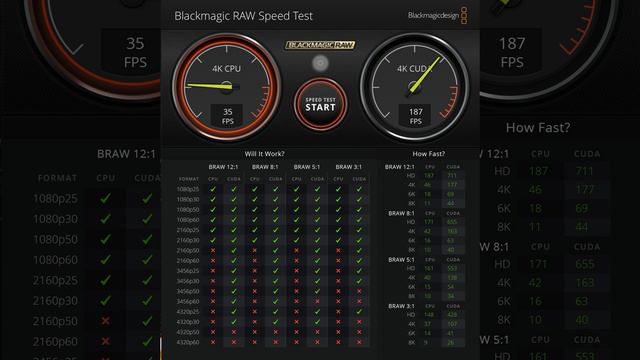Click BRAW 3:1 label in How Fast table
This screenshot has width=640, height=360.
401,306
